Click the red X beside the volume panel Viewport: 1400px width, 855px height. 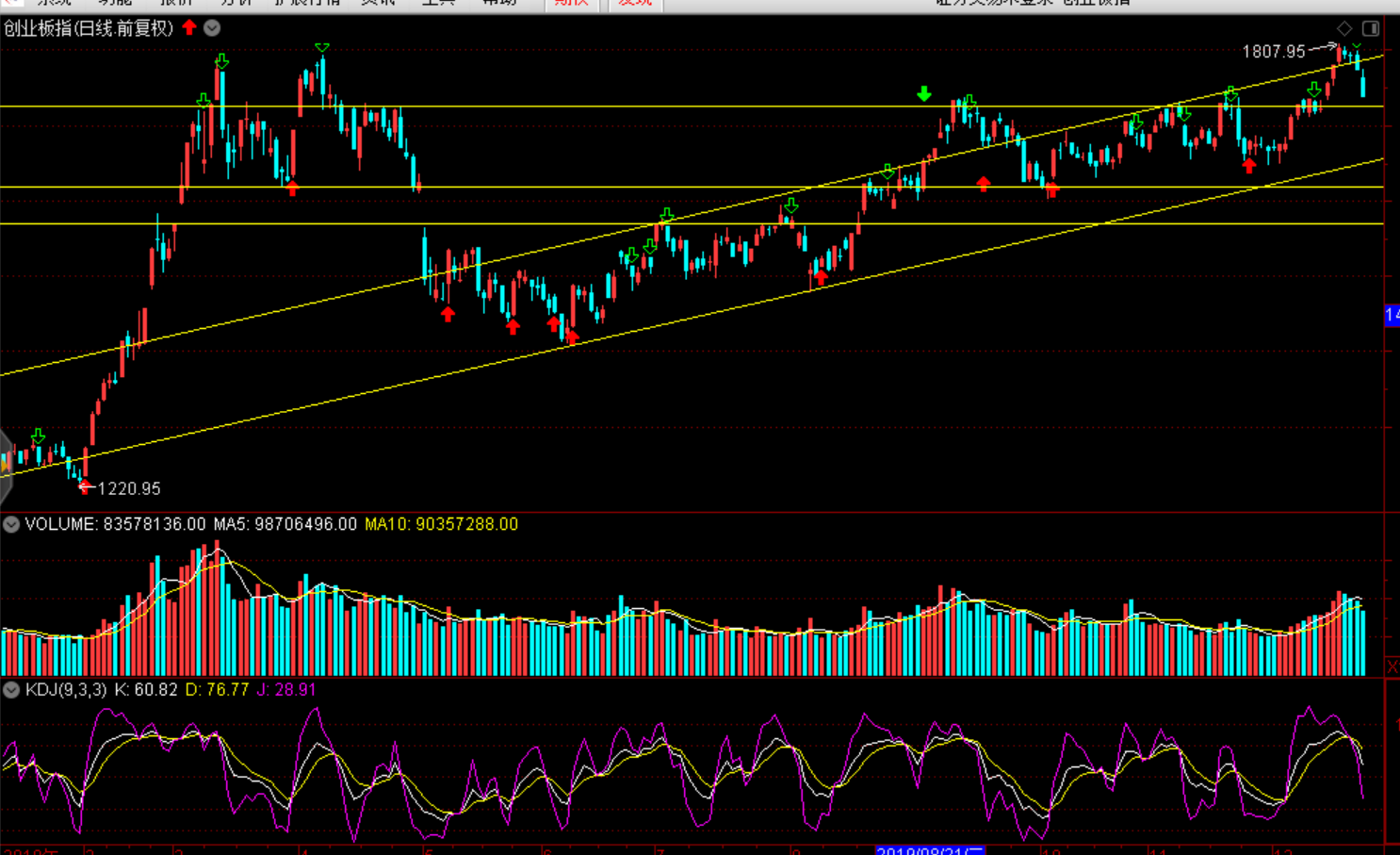tap(1392, 666)
